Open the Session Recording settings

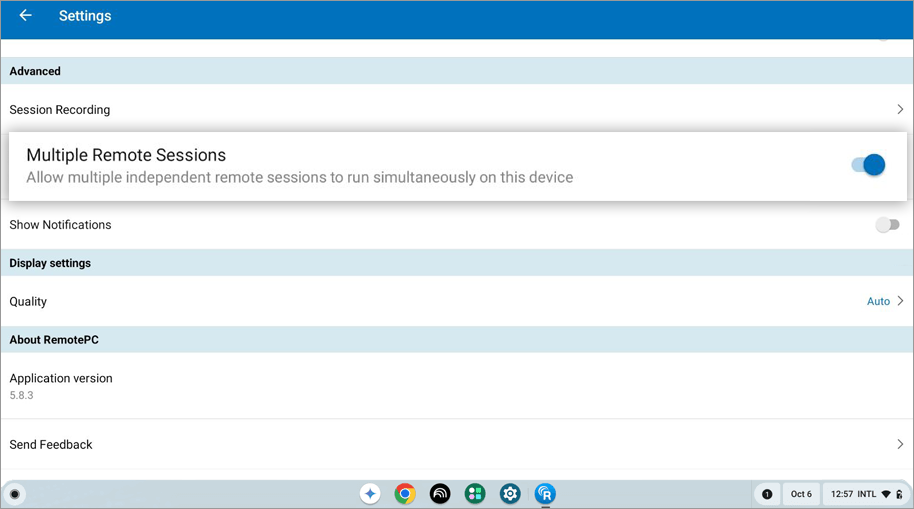(x=457, y=110)
